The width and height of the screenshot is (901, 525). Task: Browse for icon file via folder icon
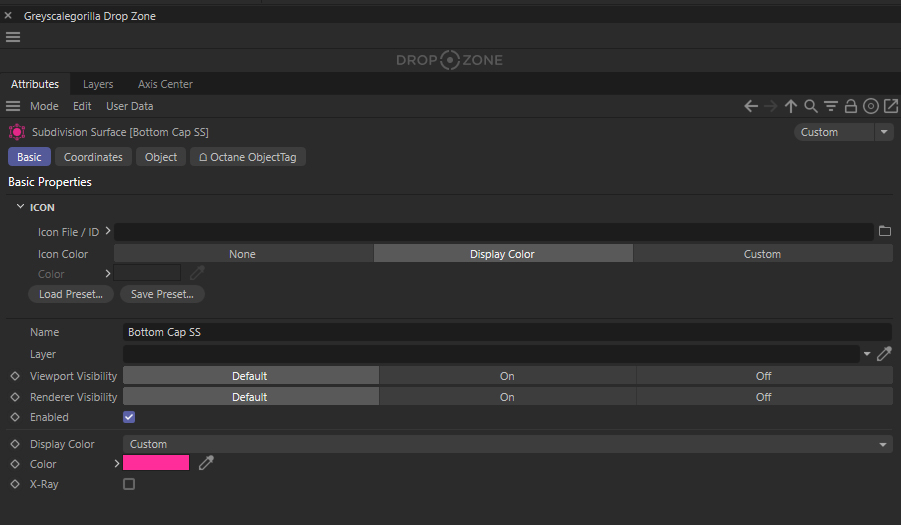885,231
